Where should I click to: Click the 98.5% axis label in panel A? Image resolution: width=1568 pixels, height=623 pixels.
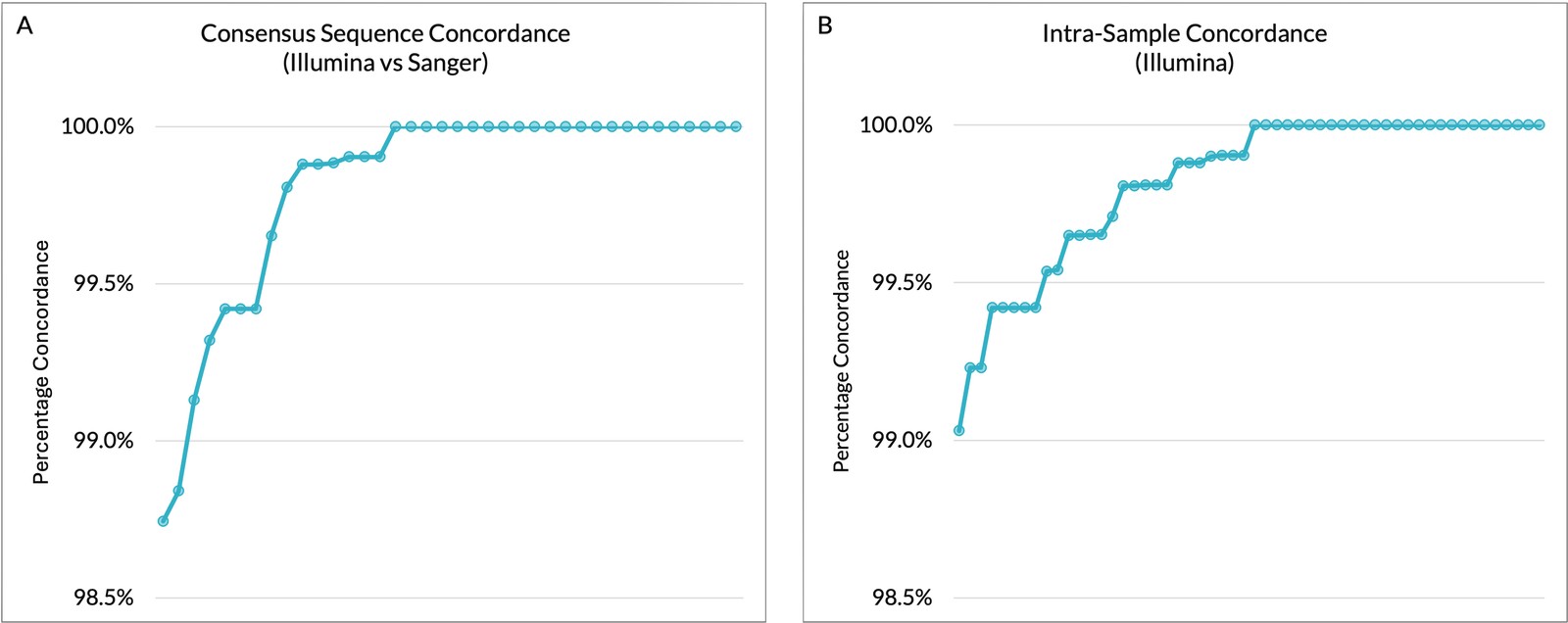click(x=103, y=598)
